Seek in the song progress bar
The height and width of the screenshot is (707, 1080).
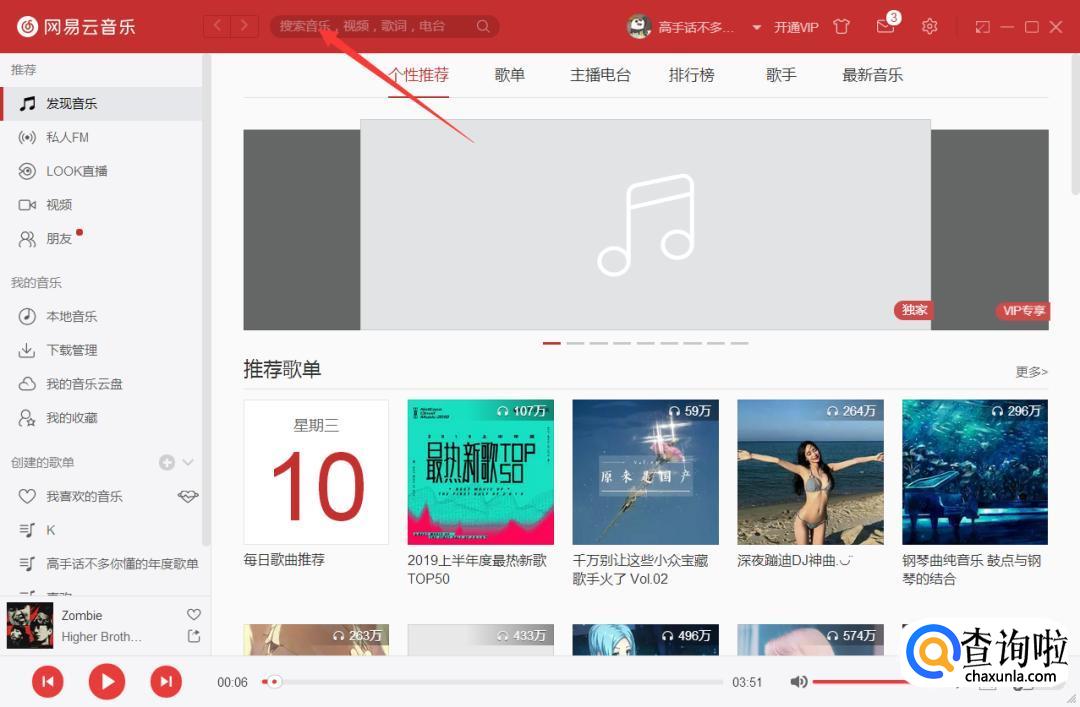click(492, 682)
